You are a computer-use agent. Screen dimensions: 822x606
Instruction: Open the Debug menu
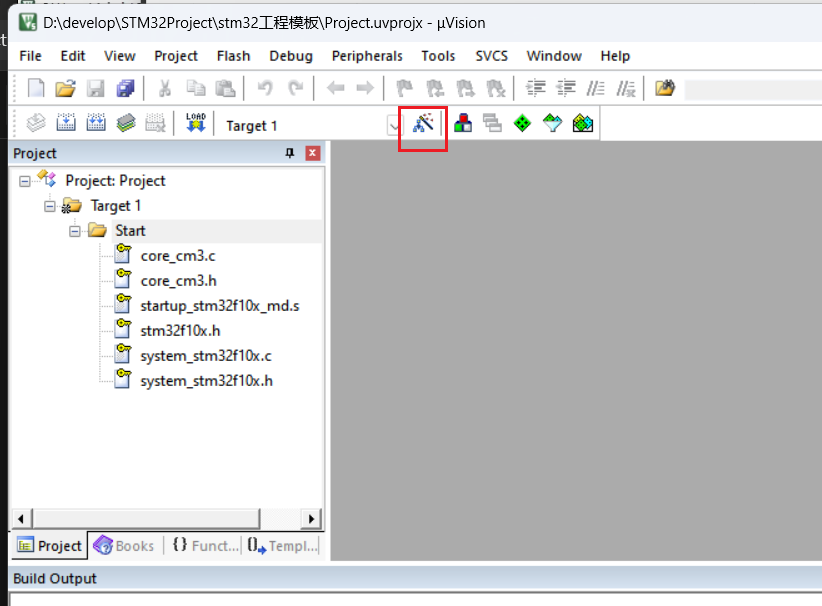click(x=291, y=56)
